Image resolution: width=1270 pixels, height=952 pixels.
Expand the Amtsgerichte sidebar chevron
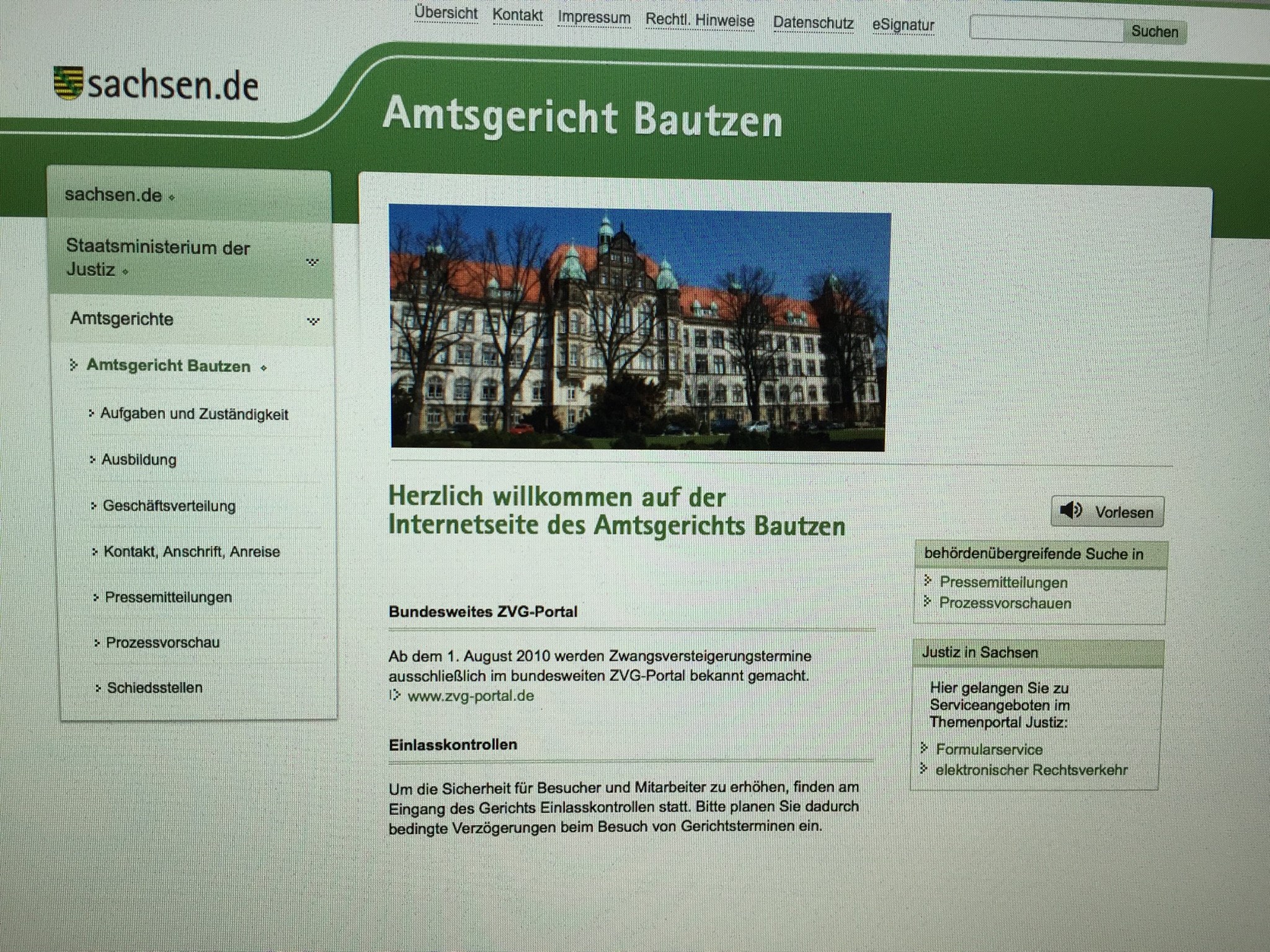tap(313, 321)
